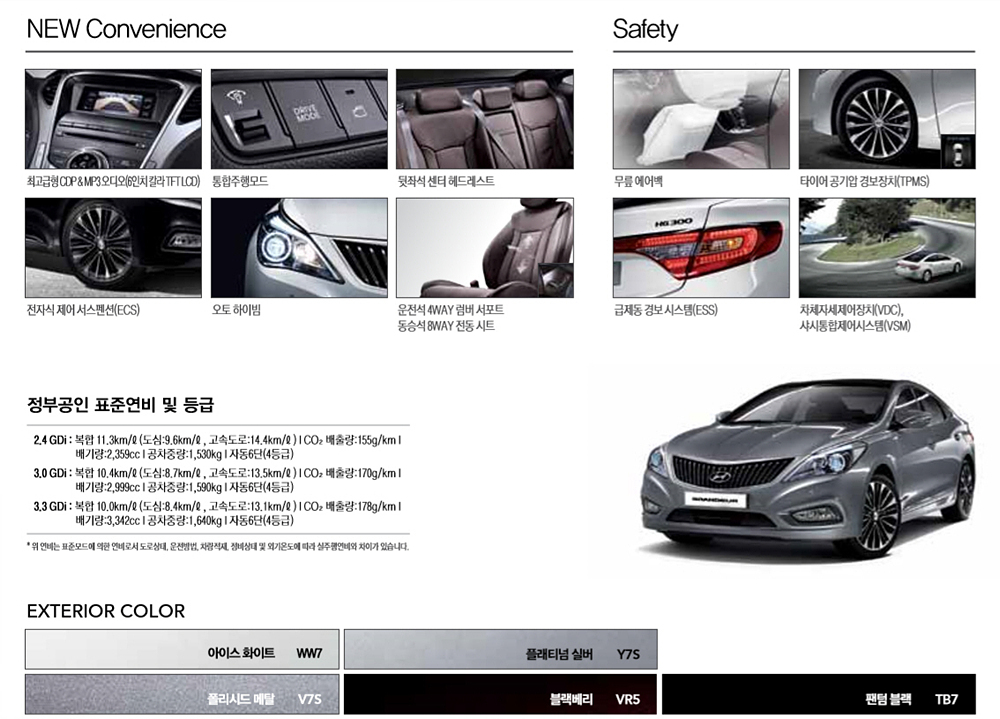Image resolution: width=1000 pixels, height=719 pixels.
Task: Click the TPMS tire pressure warning image
Action: point(886,119)
